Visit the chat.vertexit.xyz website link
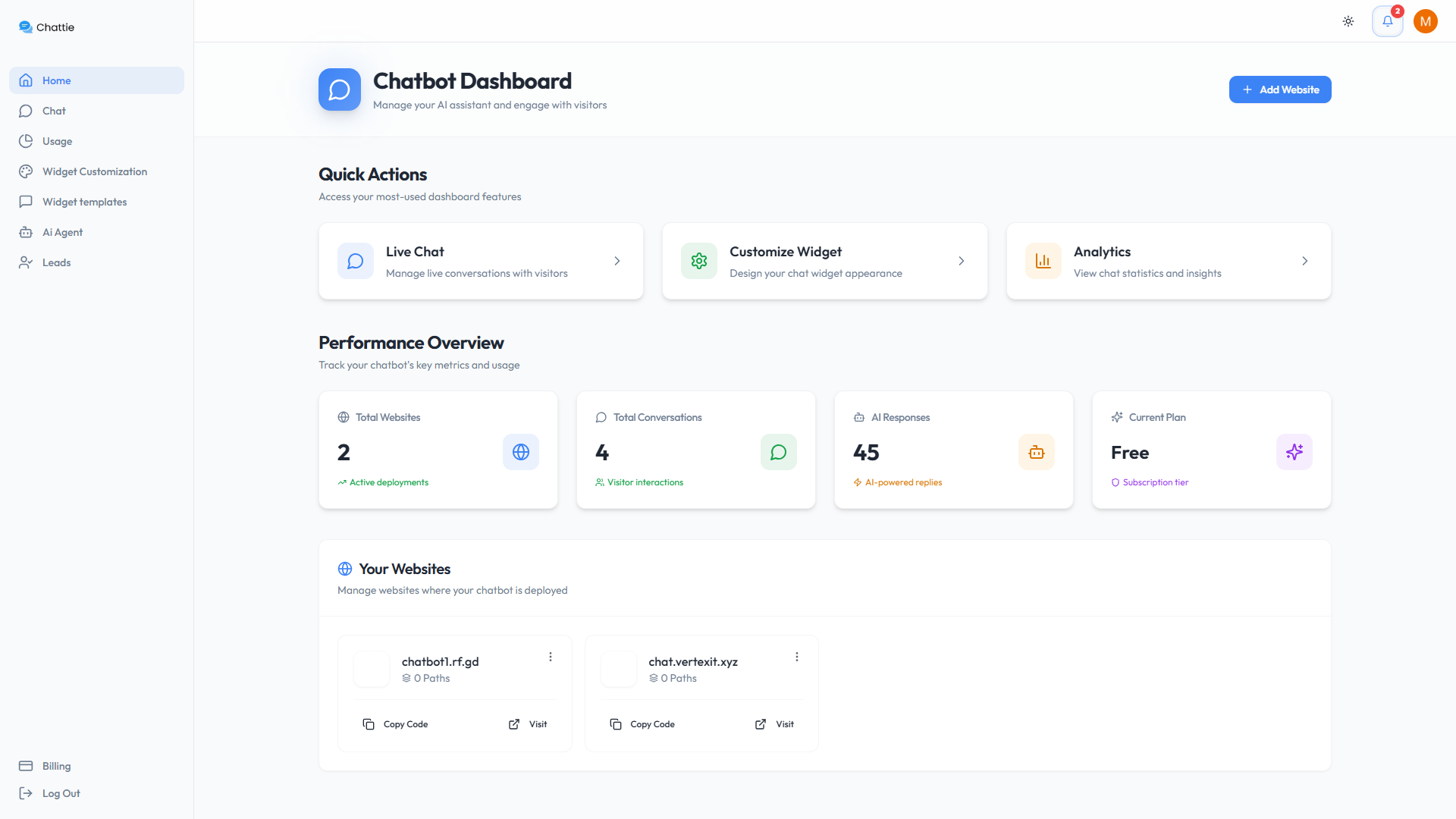The image size is (1456, 819). point(775,724)
